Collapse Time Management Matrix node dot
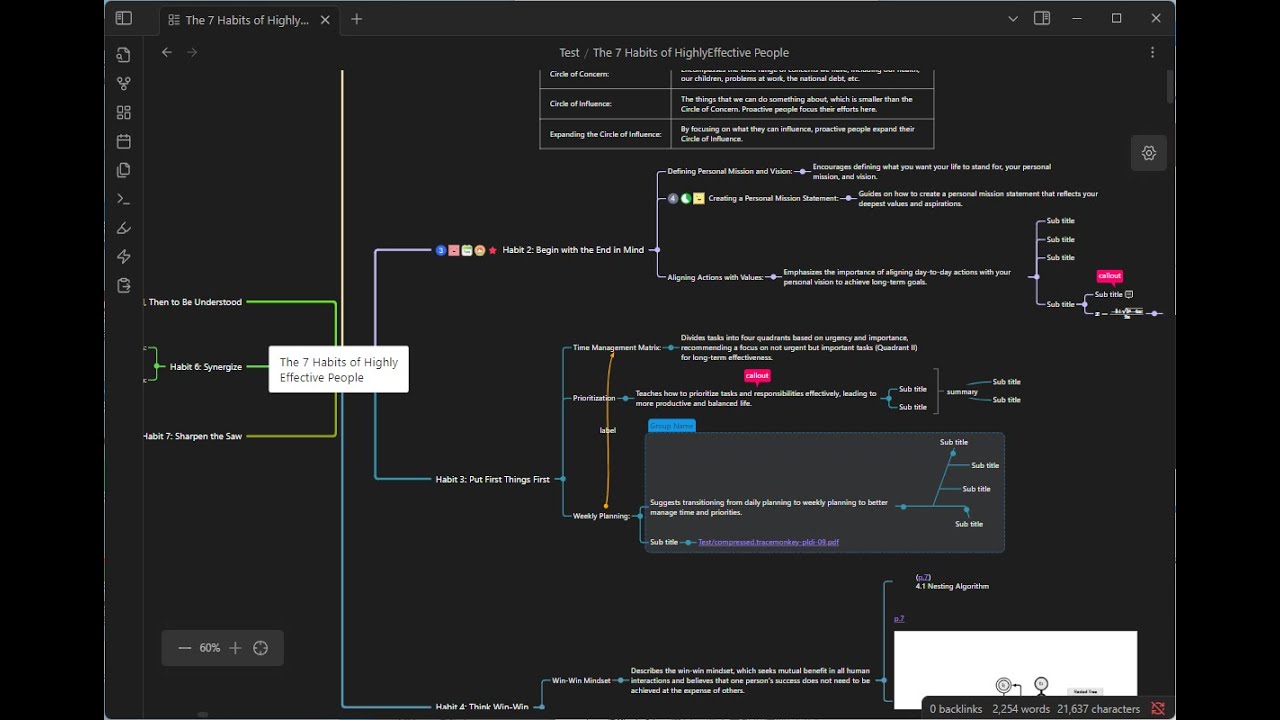This screenshot has height=720, width=1280. coord(671,347)
